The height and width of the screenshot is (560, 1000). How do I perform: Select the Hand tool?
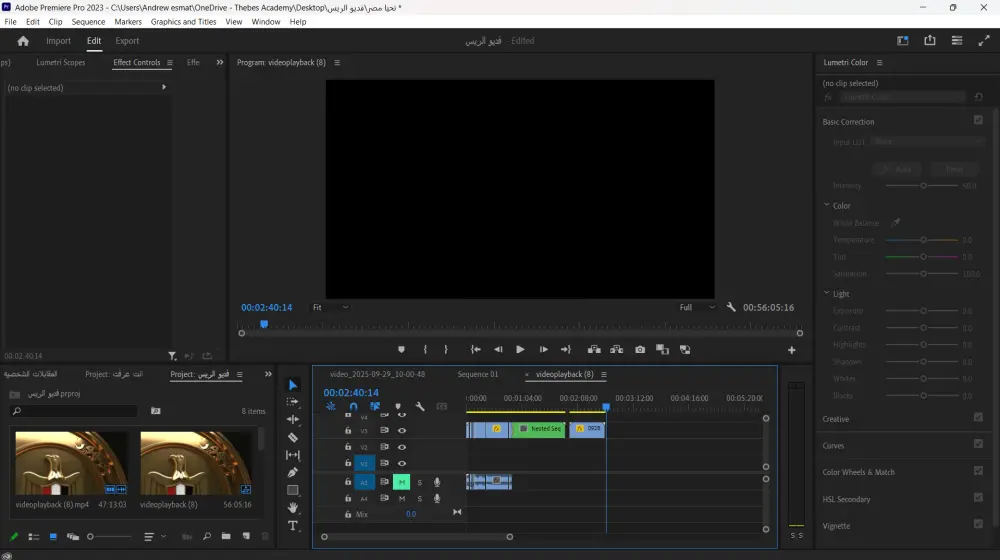293,508
